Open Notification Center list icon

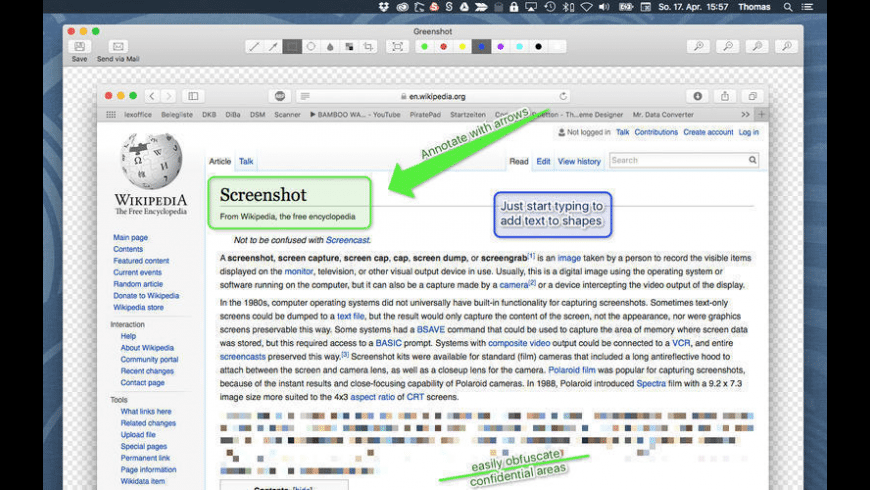pos(807,7)
